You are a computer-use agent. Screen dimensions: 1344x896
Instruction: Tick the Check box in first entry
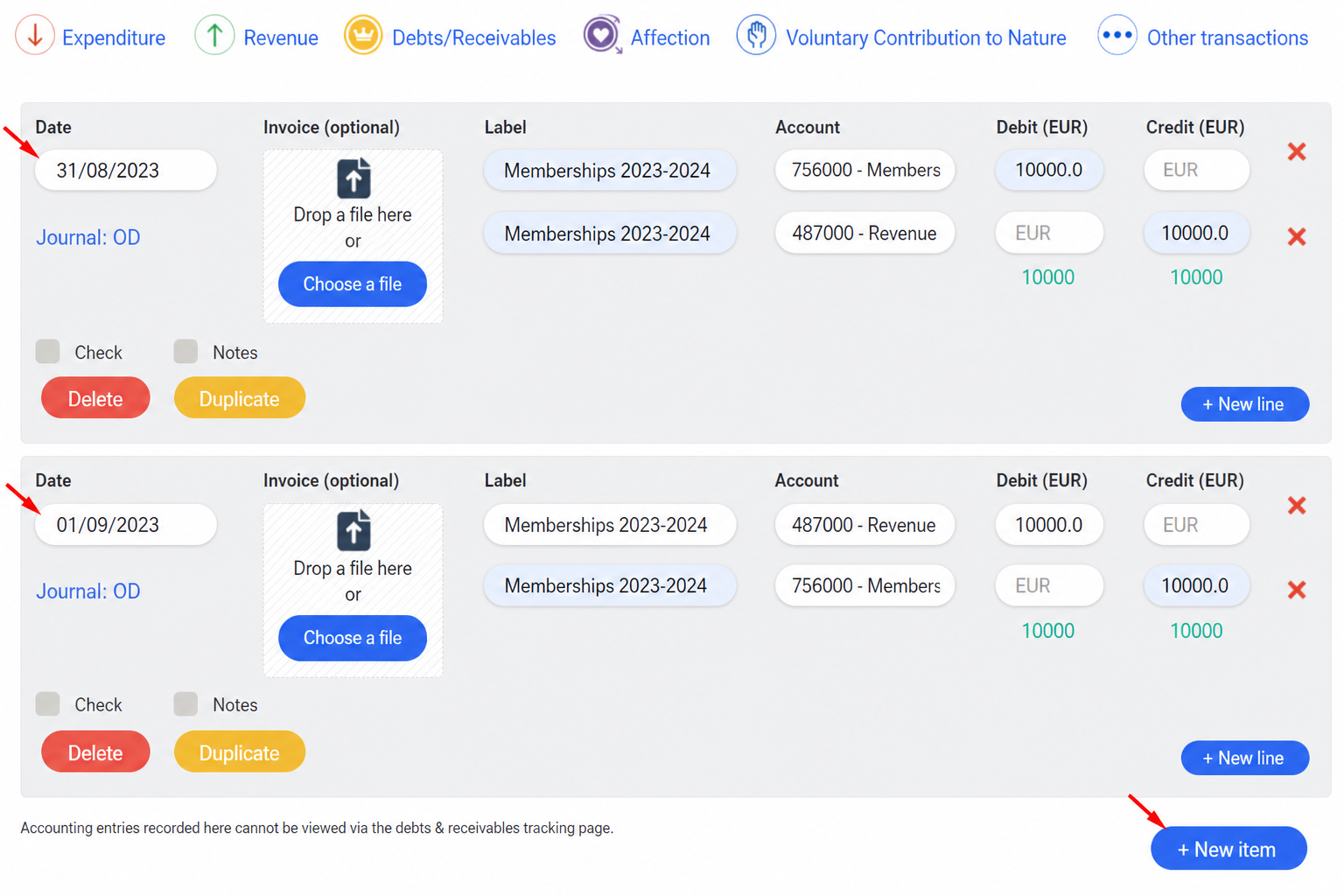(x=48, y=352)
